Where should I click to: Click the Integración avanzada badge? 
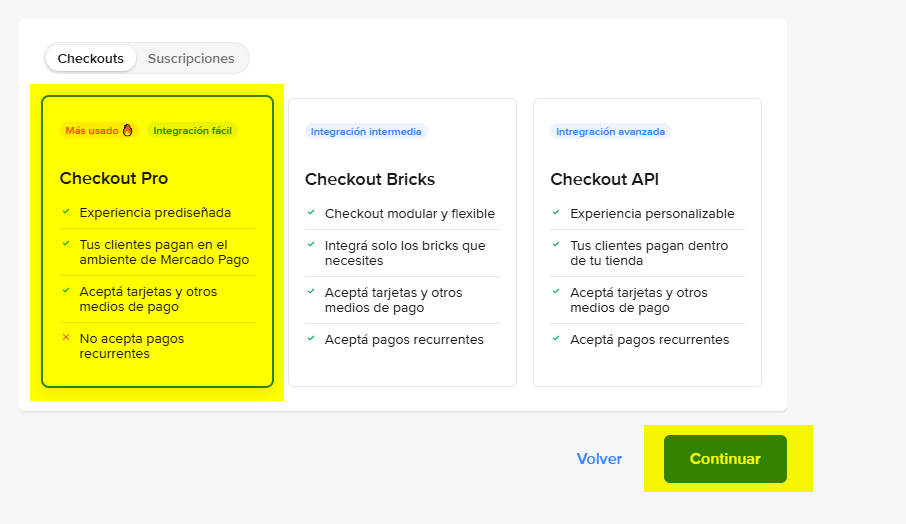click(x=610, y=131)
